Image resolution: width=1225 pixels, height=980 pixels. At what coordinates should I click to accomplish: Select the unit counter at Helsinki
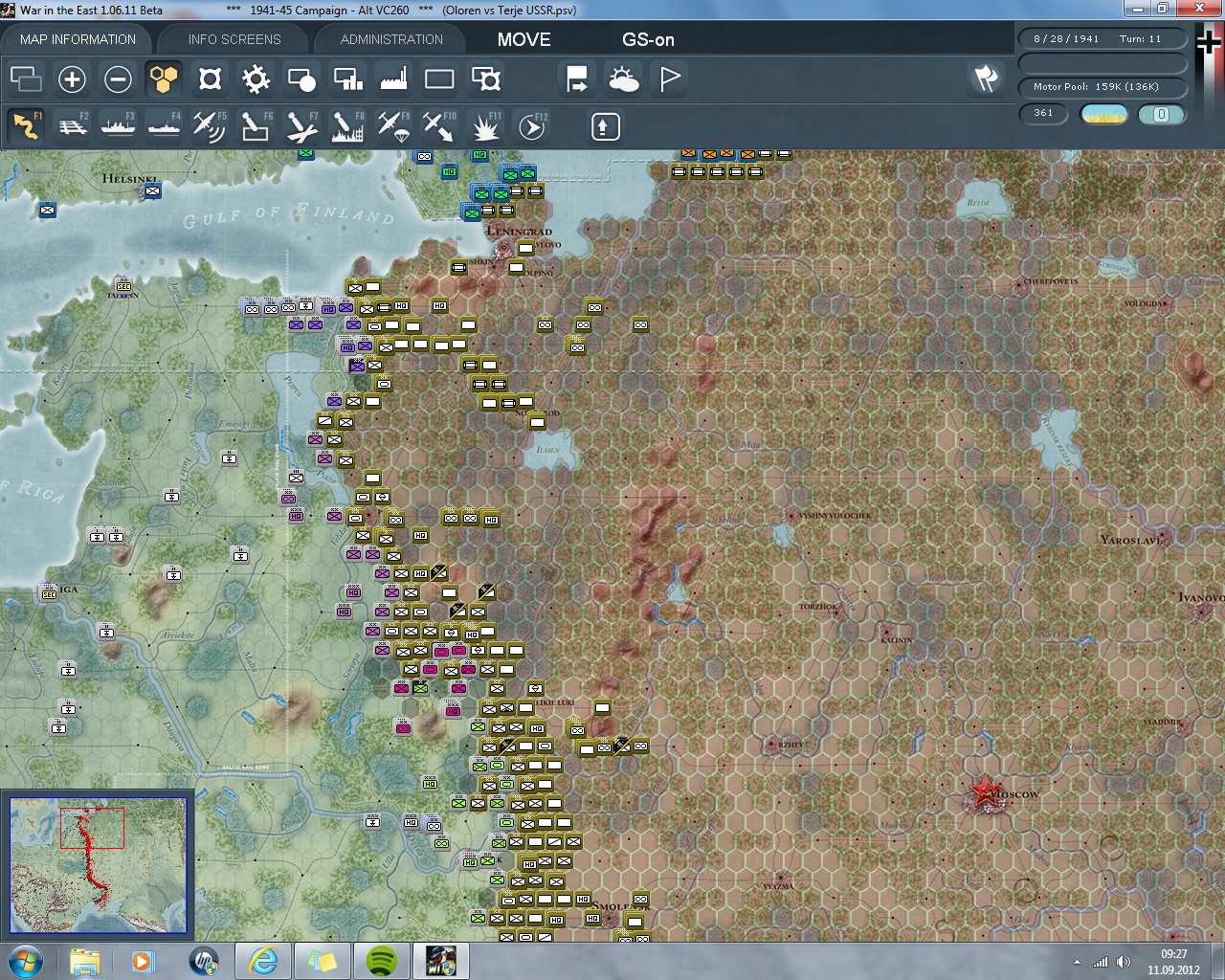(x=151, y=190)
